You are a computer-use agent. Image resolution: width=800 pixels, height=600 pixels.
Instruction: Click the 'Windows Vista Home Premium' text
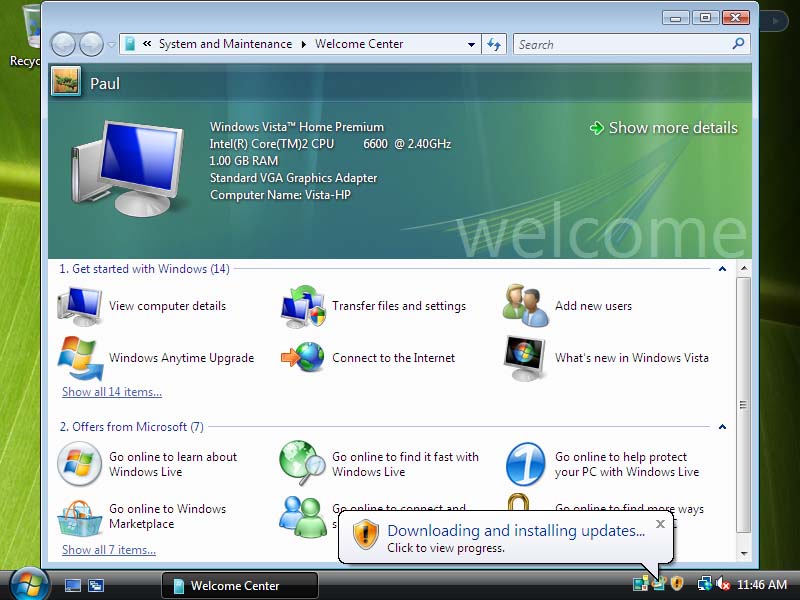(x=297, y=127)
